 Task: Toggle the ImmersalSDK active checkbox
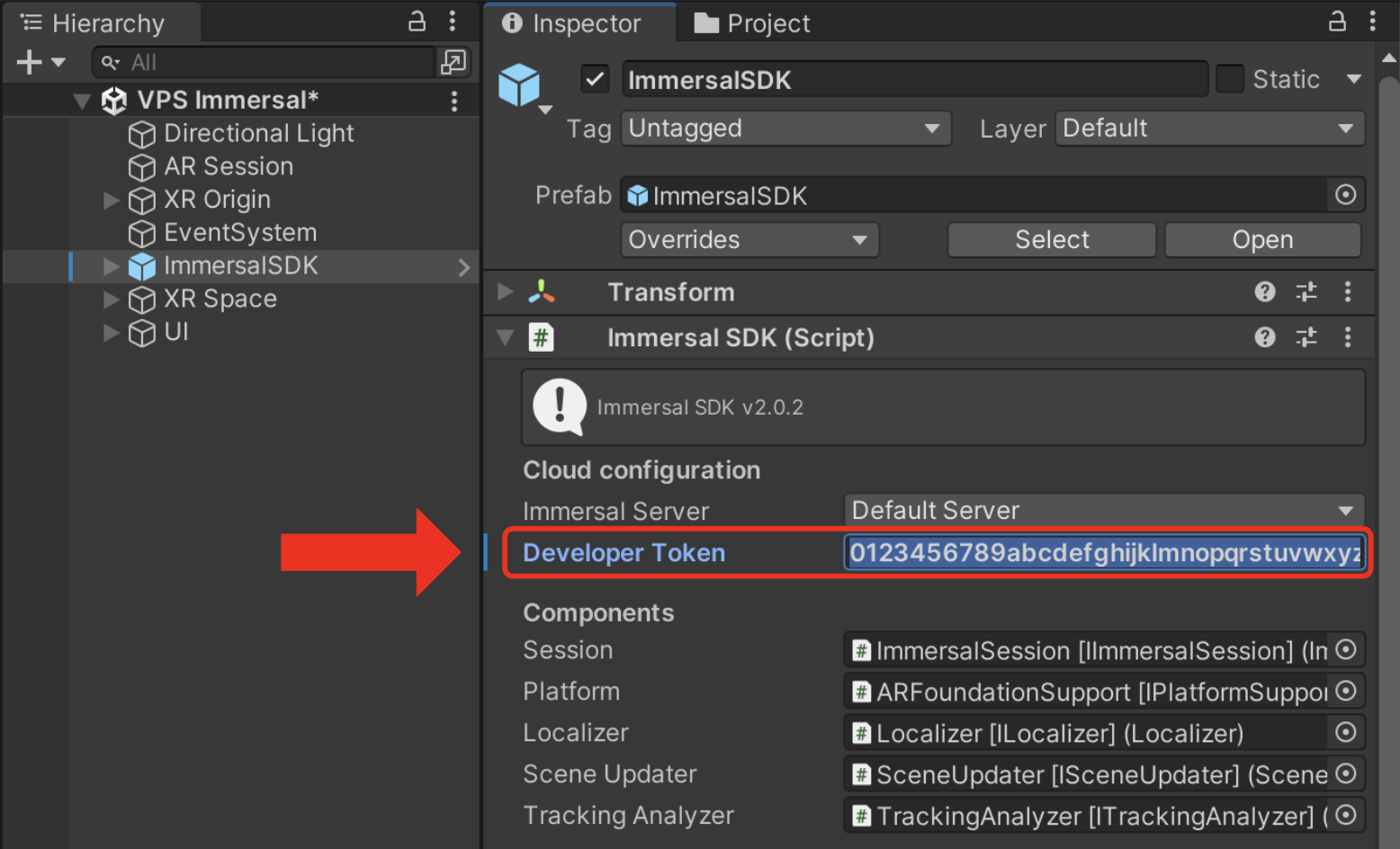[595, 79]
